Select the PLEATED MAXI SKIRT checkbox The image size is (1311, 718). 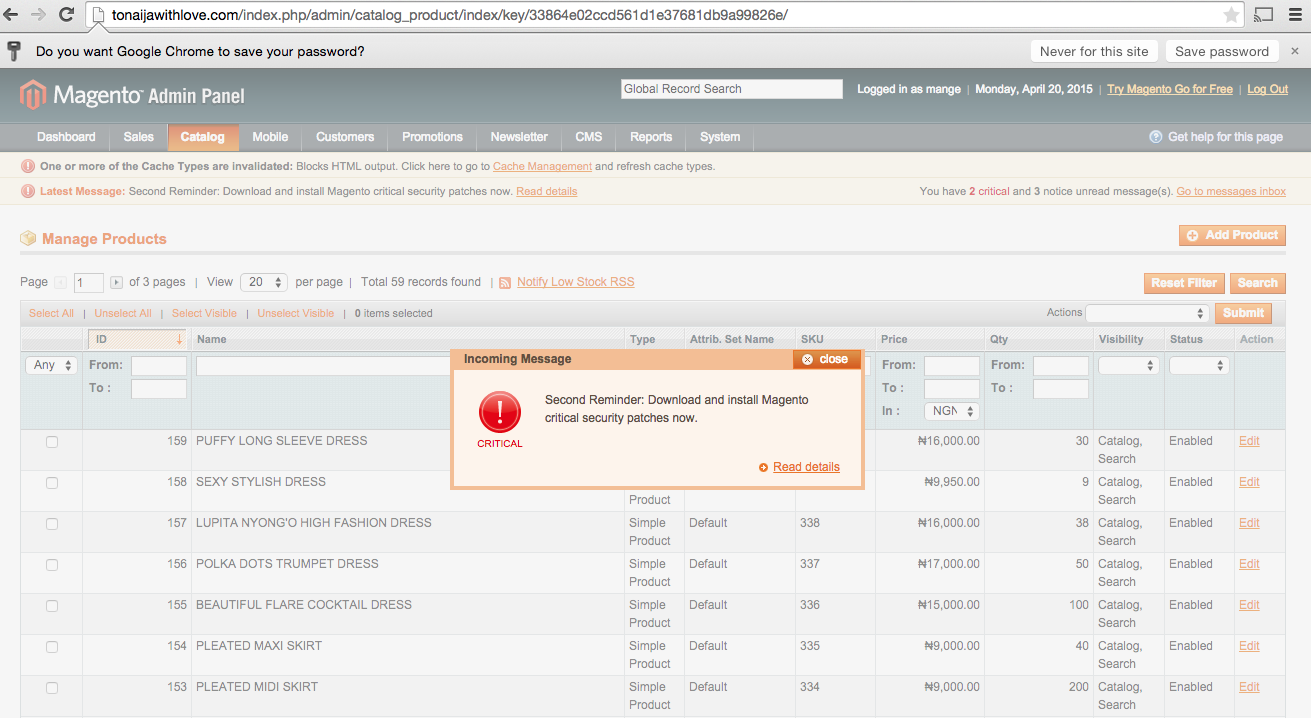tap(52, 647)
